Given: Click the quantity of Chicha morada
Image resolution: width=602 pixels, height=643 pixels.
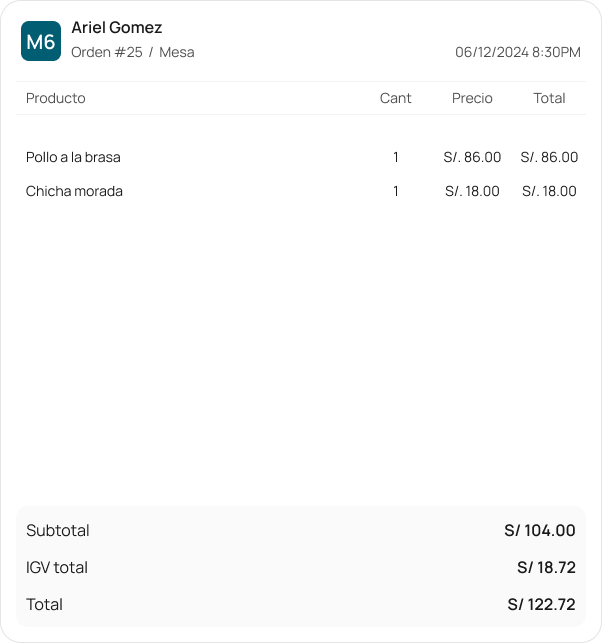Looking at the screenshot, I should [396, 191].
